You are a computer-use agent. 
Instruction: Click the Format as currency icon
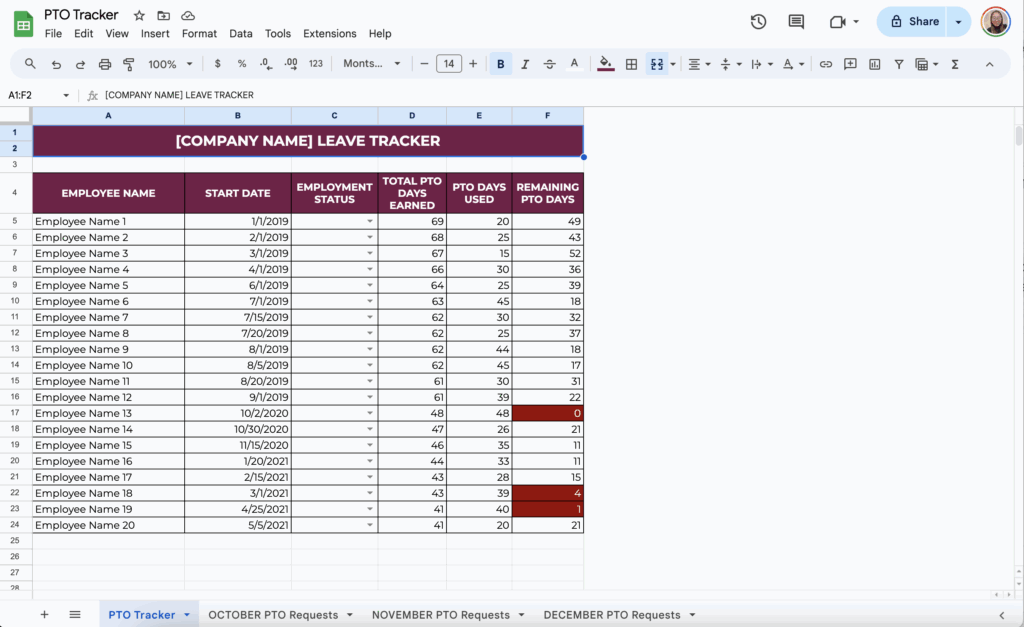click(x=217, y=62)
